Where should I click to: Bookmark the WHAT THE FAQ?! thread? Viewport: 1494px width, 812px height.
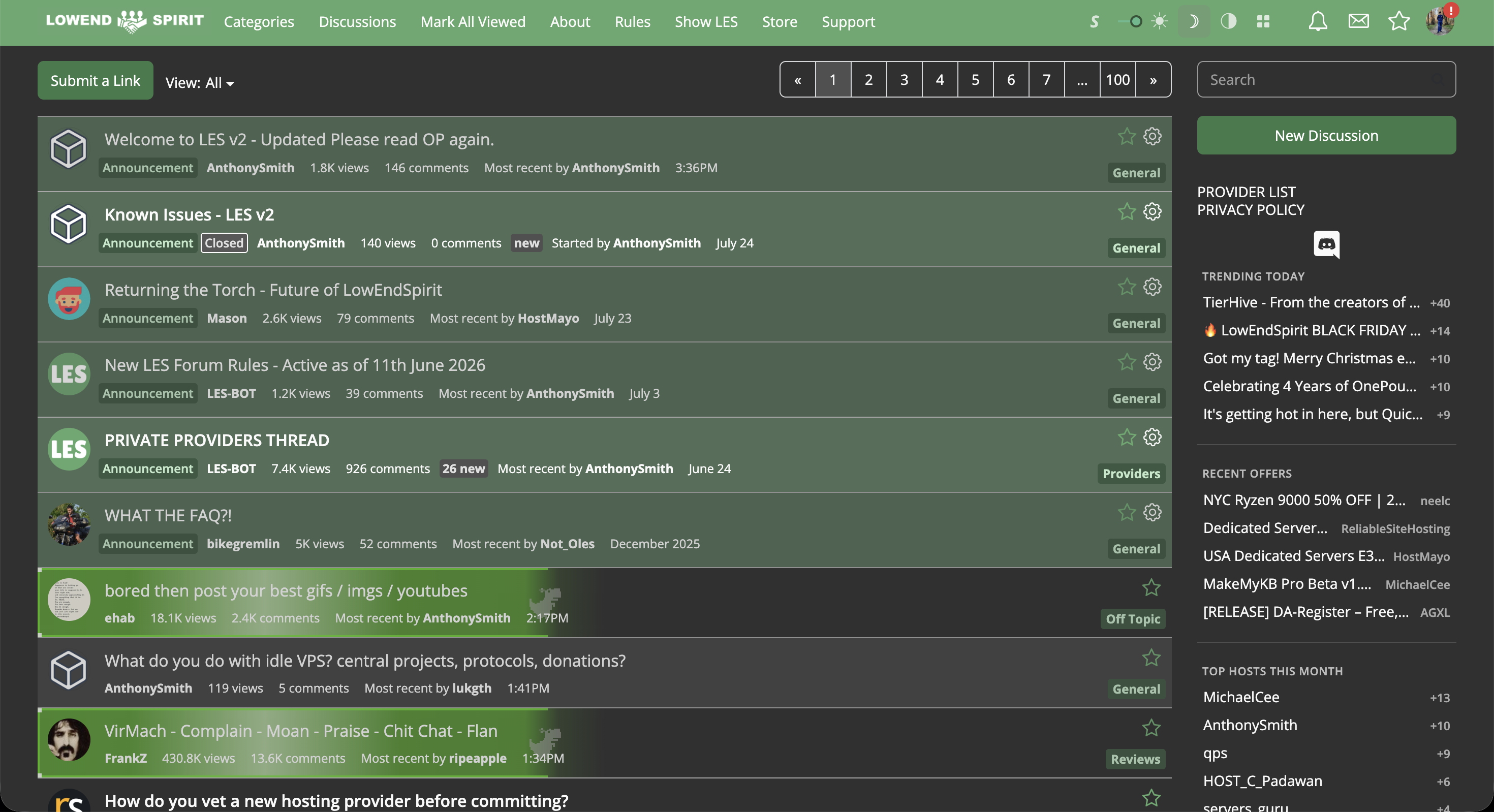pyautogui.click(x=1126, y=512)
